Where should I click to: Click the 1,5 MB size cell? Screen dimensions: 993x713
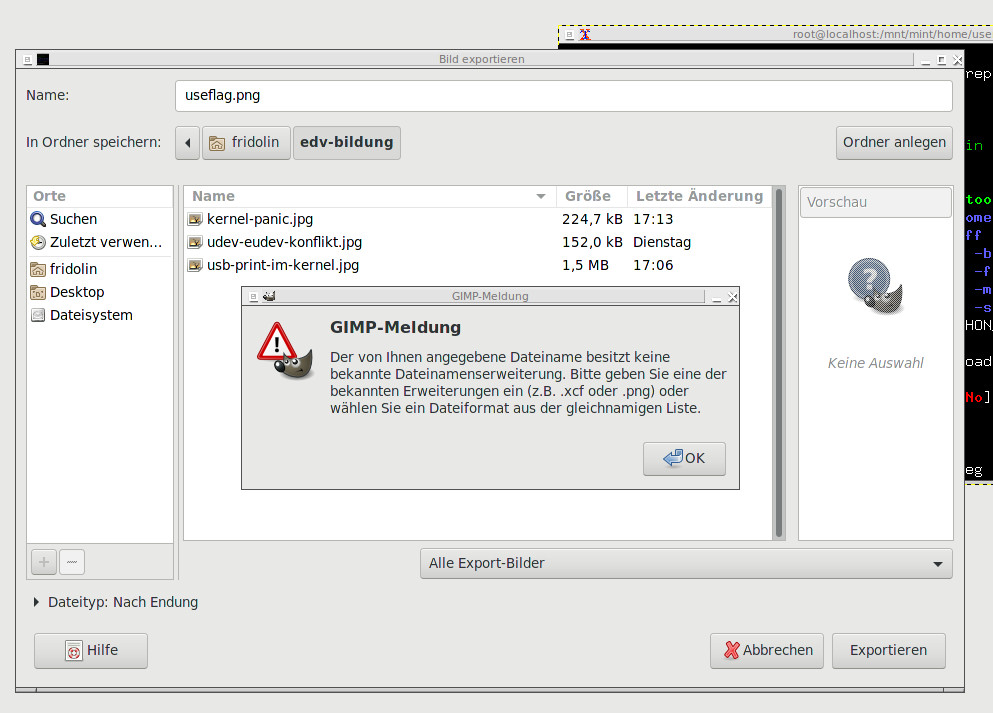click(585, 265)
